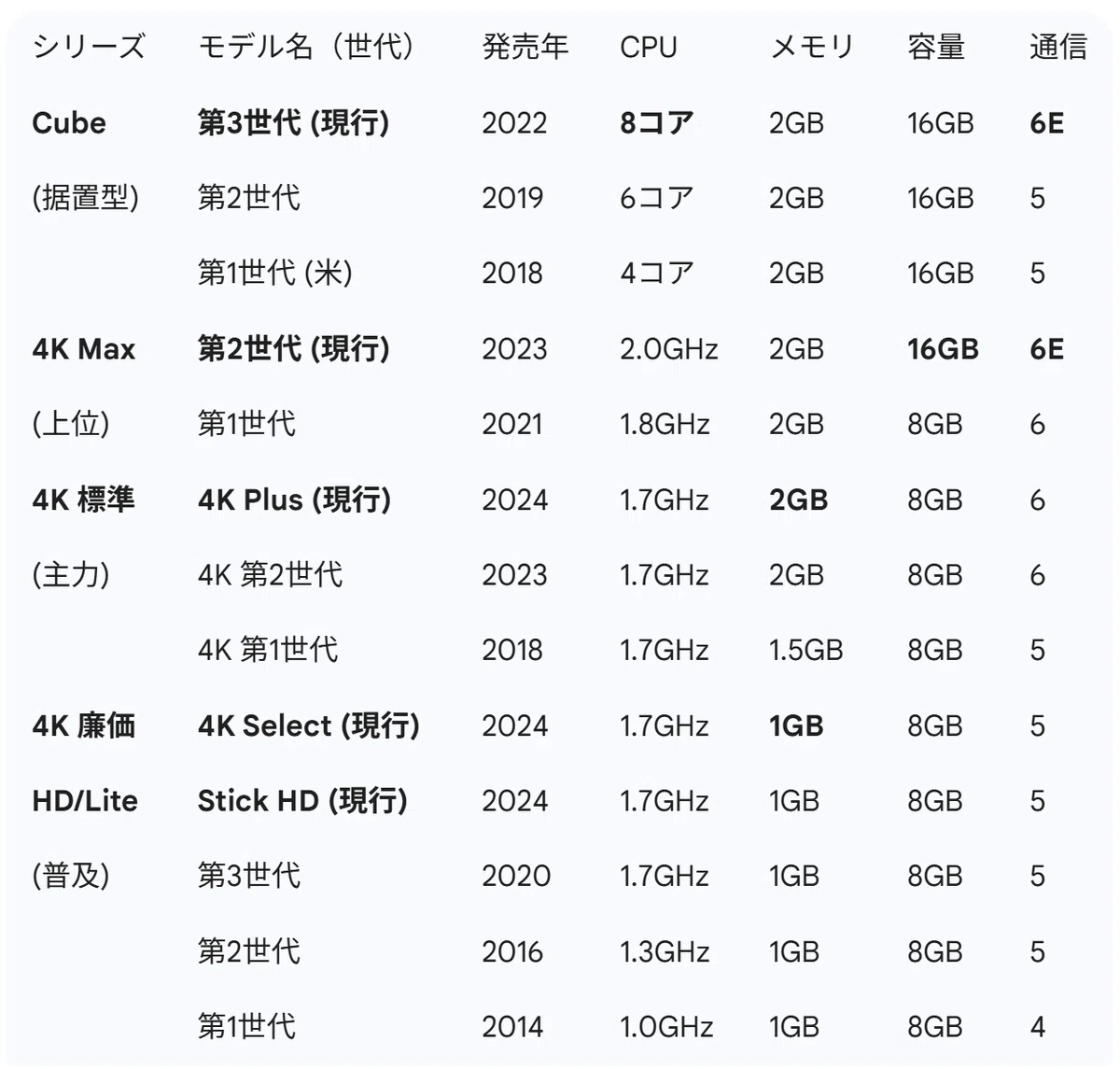
Task: Click the 4K Plus (現行) model cell
Action: 294,499
